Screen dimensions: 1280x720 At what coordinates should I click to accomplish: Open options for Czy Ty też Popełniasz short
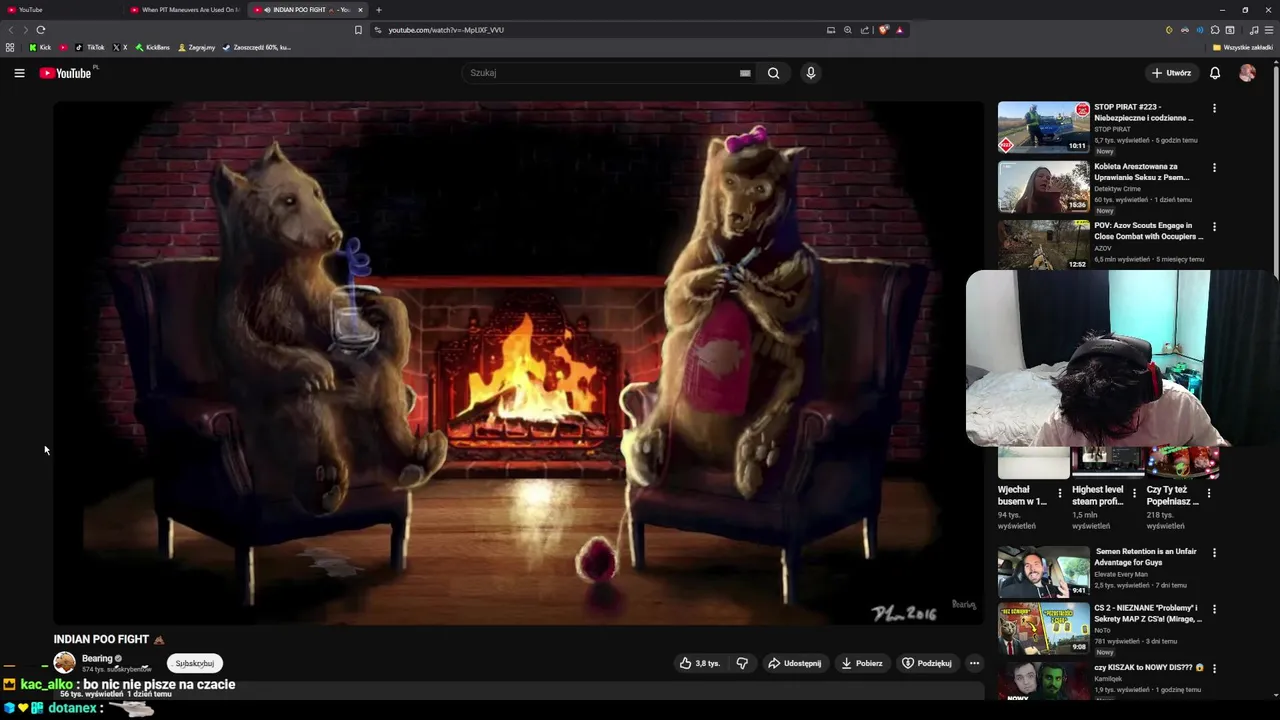coord(1209,493)
